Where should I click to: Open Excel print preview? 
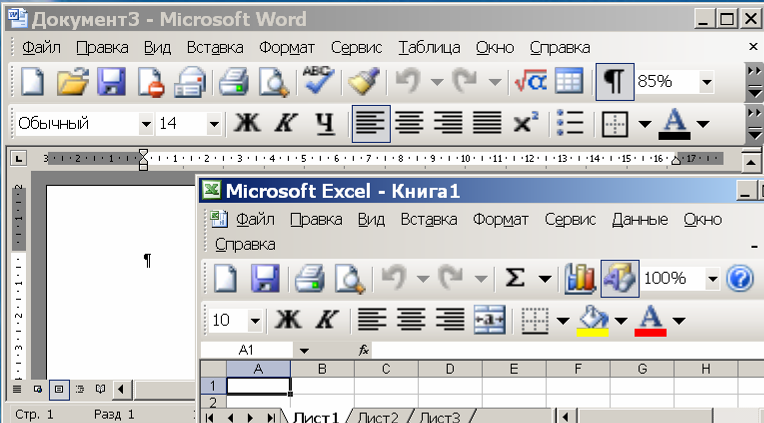(349, 278)
